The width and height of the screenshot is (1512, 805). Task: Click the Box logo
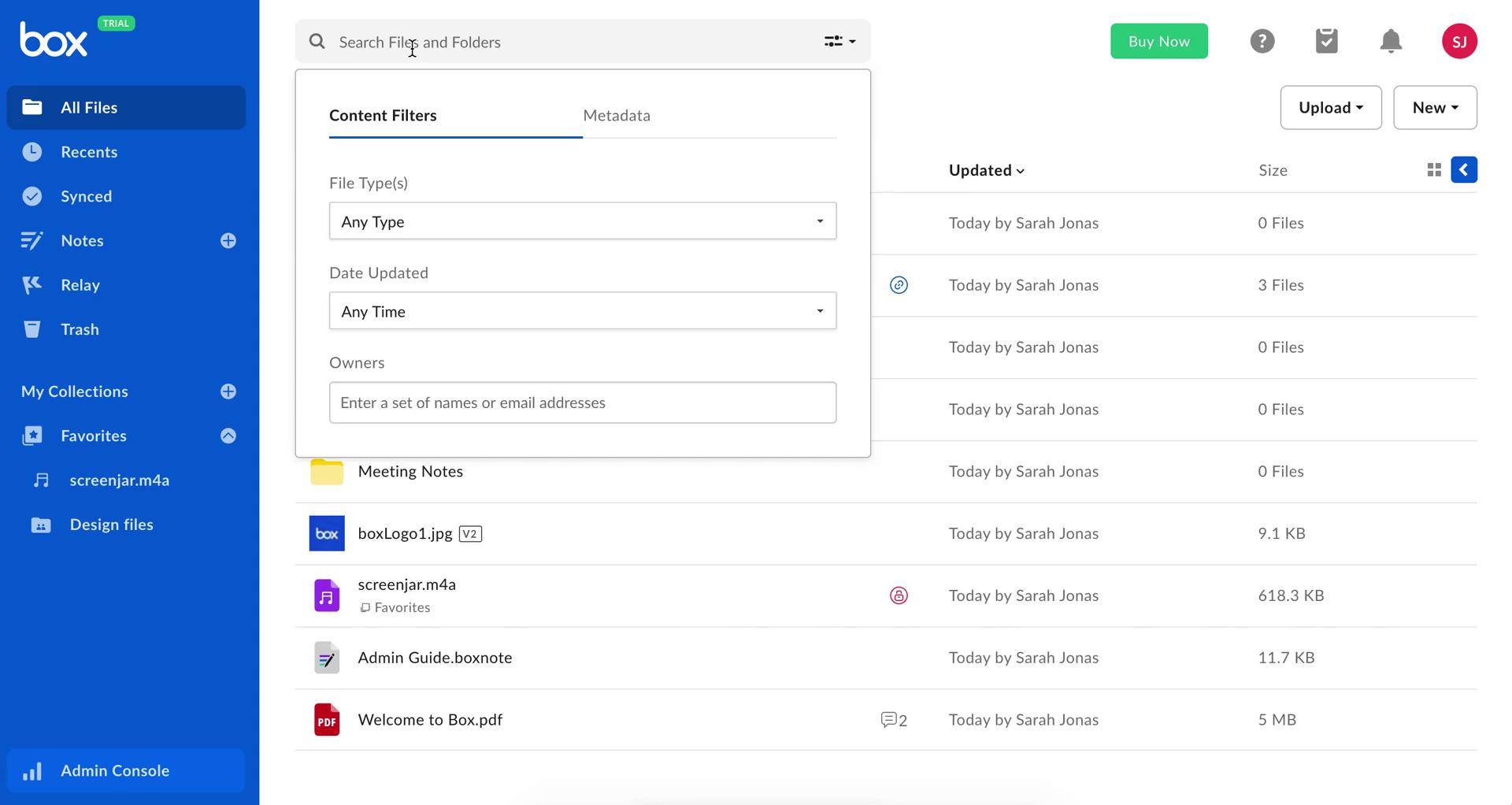point(53,39)
